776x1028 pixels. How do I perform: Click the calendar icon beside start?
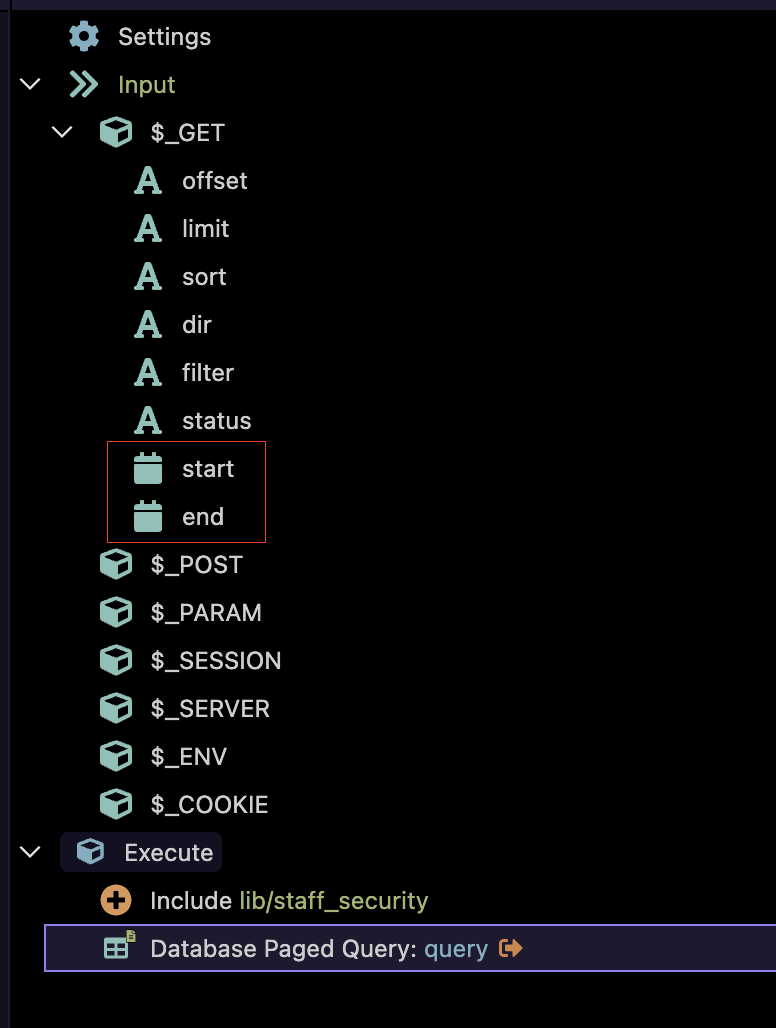click(148, 469)
